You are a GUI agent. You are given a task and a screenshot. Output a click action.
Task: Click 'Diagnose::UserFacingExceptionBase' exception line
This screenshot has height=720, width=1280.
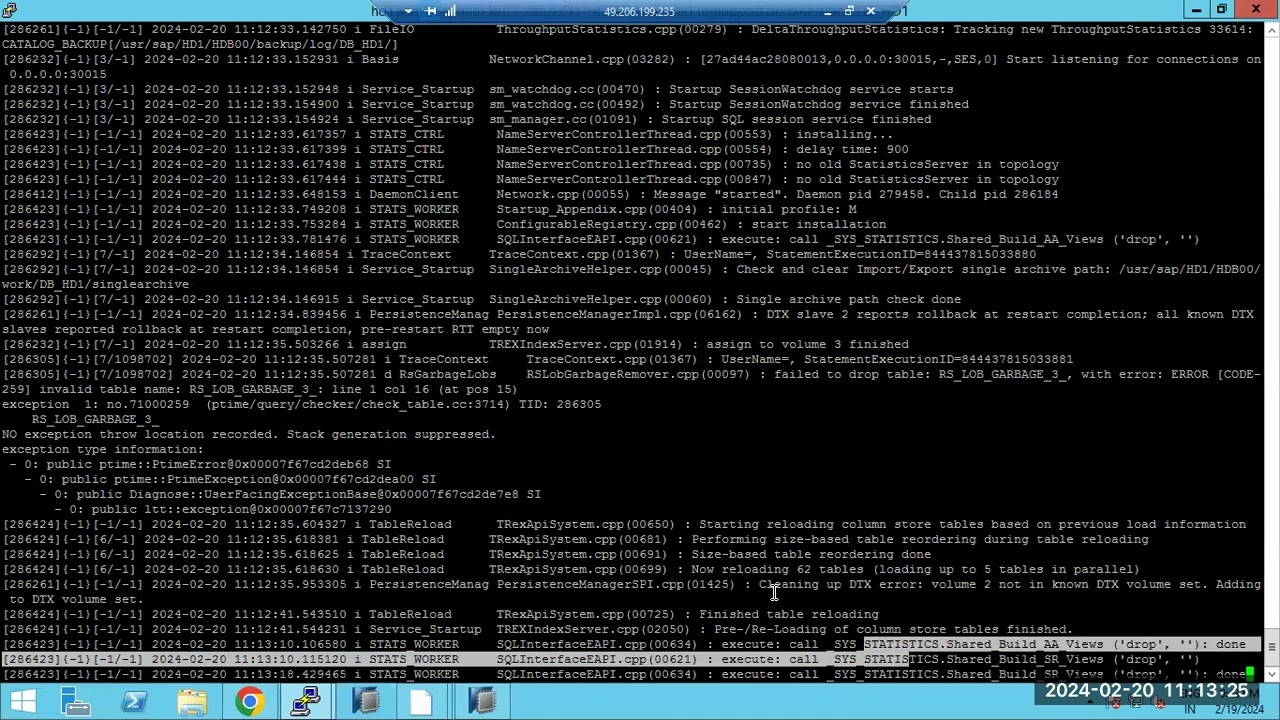(291, 494)
